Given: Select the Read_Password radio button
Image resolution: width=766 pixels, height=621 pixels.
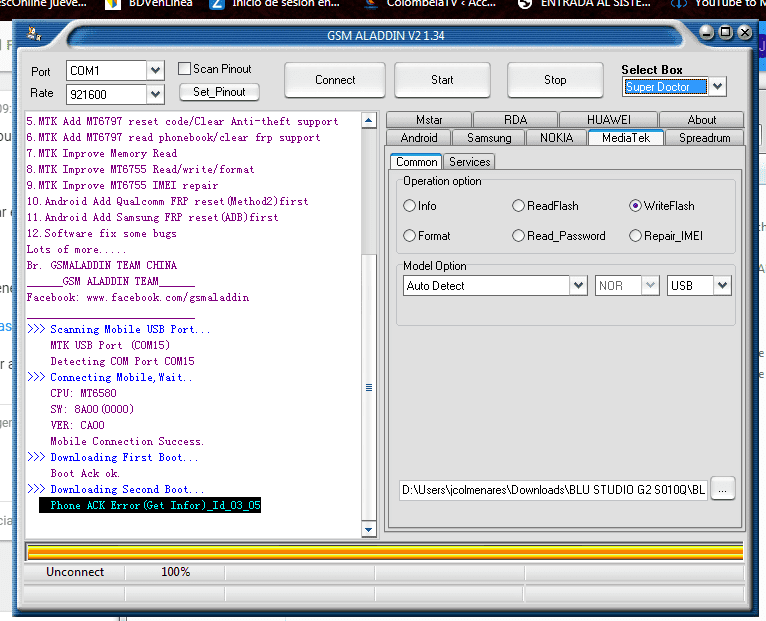Looking at the screenshot, I should click(518, 236).
